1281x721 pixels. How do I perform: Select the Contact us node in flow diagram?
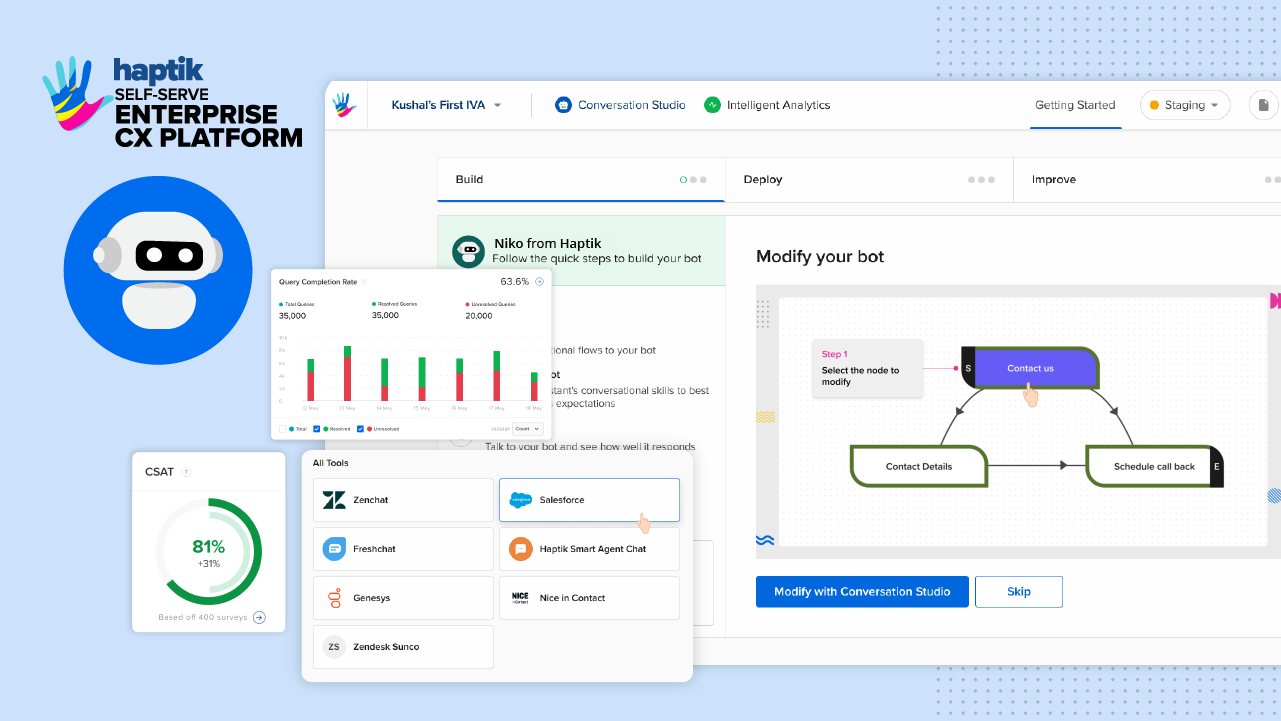coord(1030,368)
